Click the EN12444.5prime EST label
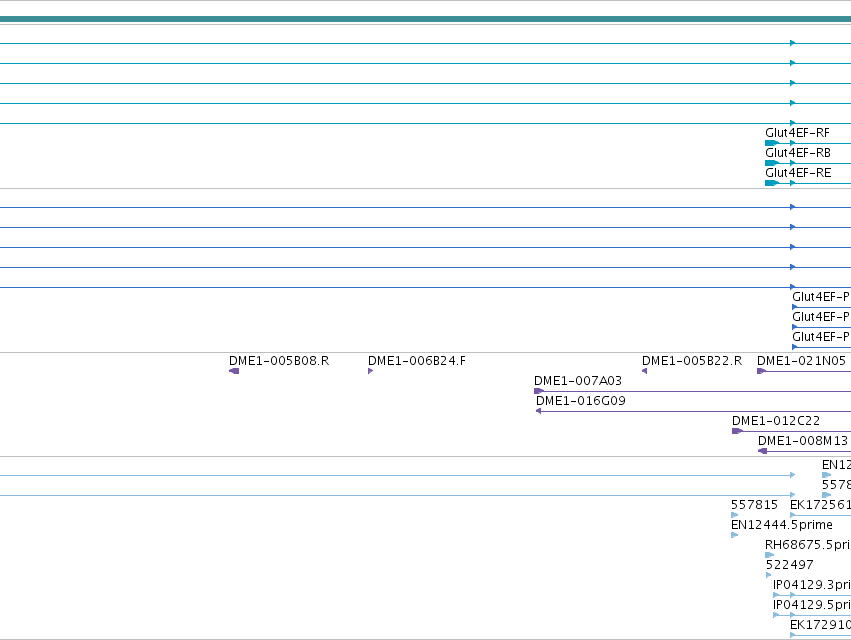851x640 pixels. (782, 525)
